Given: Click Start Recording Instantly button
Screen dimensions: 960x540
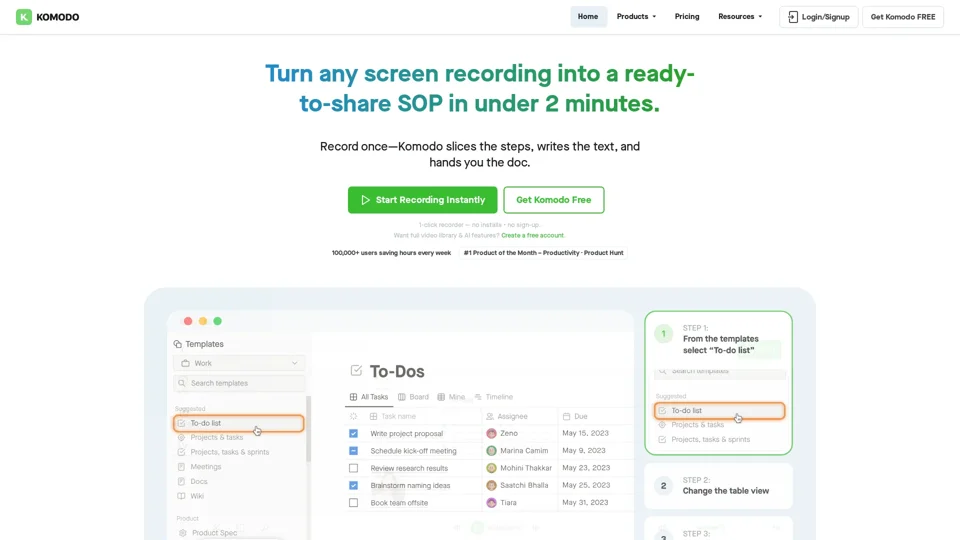Looking at the screenshot, I should 422,200.
